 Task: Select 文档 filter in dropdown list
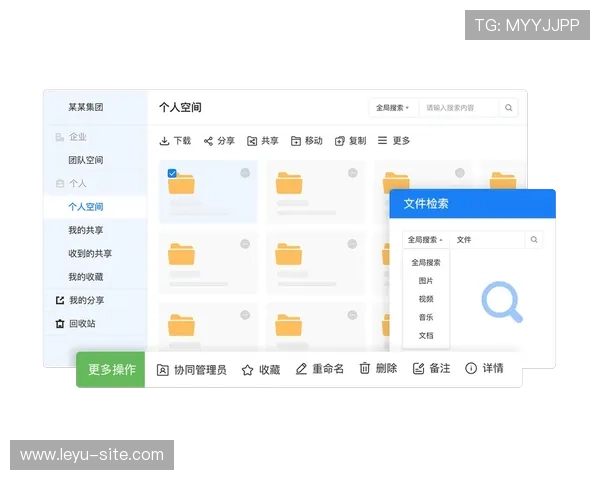point(426,336)
